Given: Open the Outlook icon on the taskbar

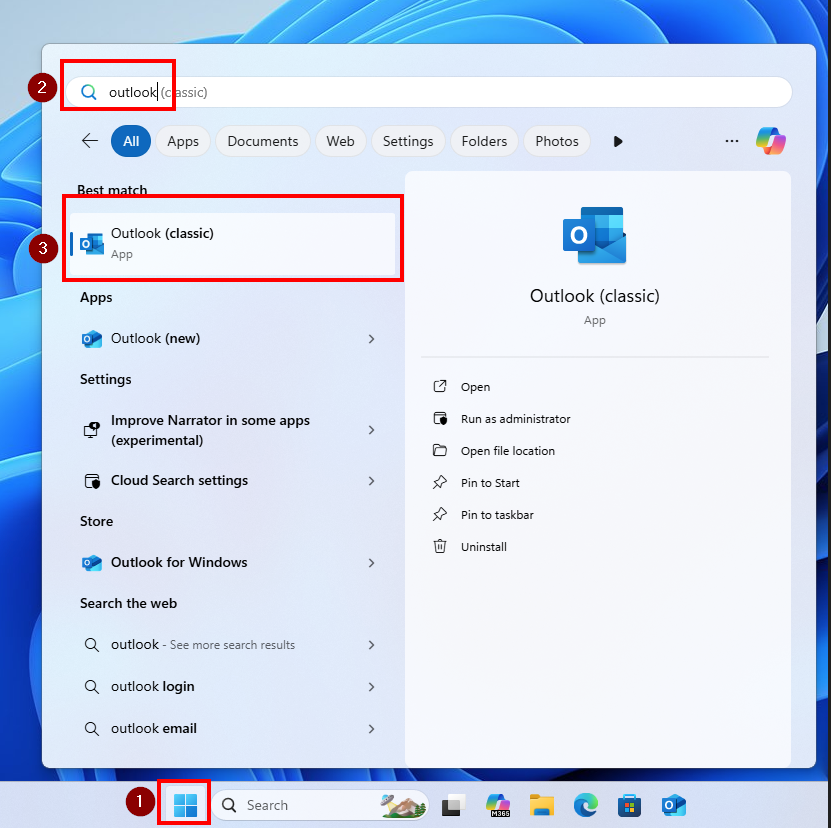Looking at the screenshot, I should (x=674, y=805).
